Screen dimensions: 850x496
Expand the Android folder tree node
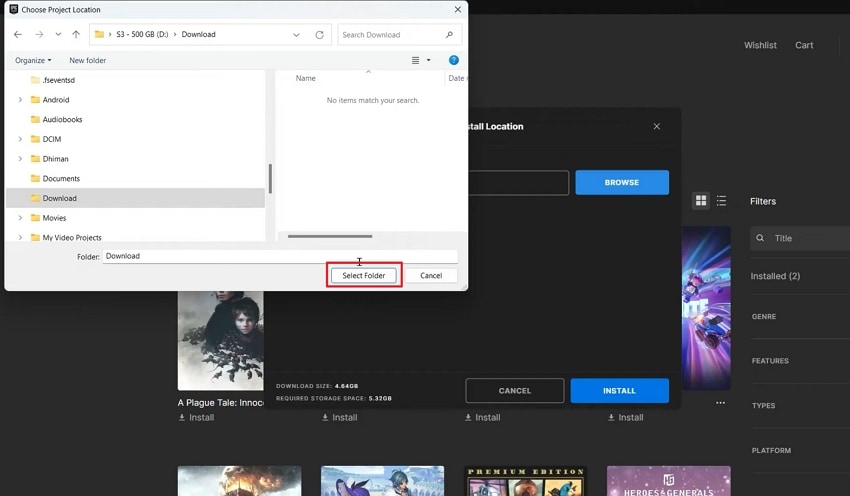(x=20, y=100)
